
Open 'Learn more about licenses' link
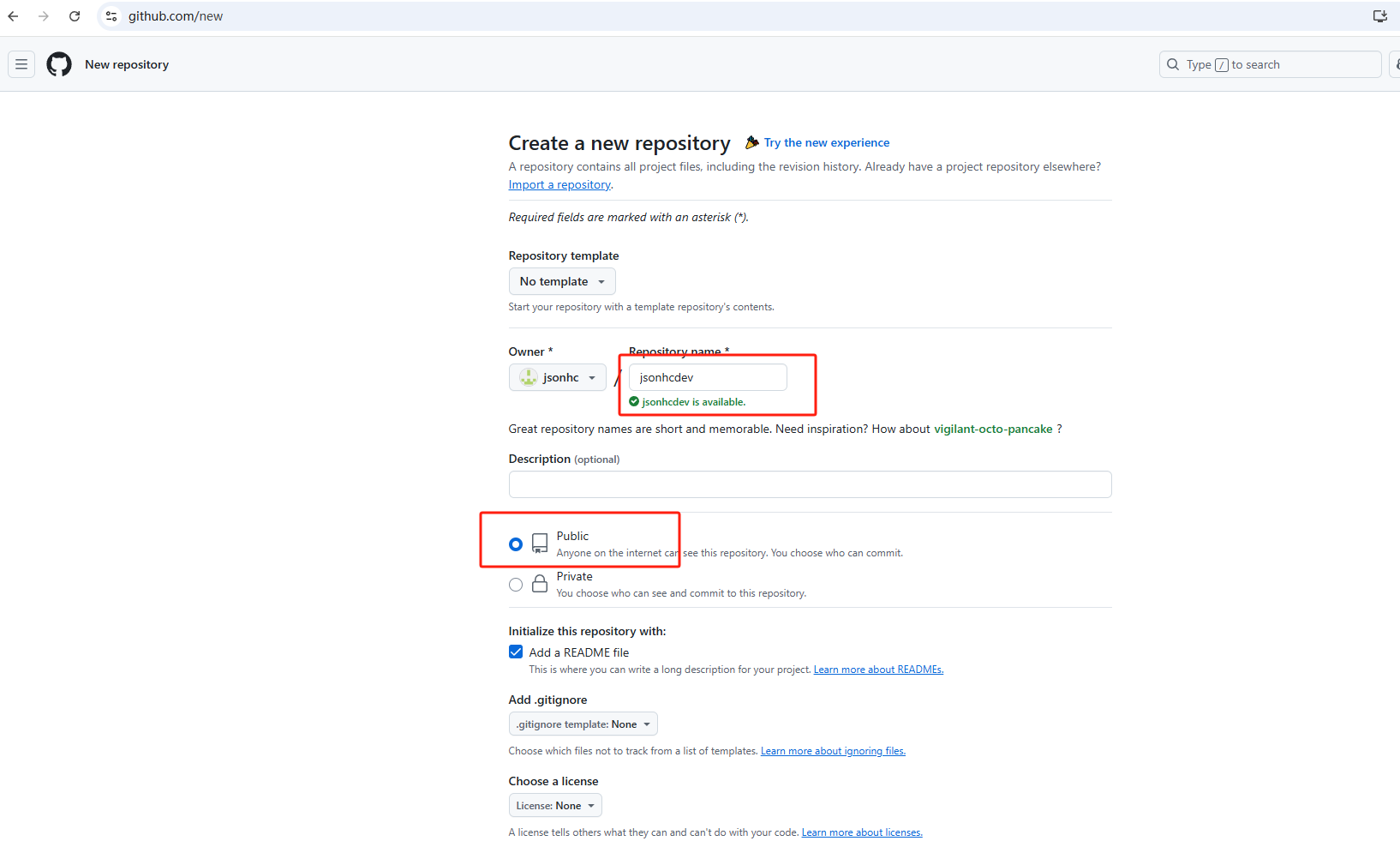click(862, 832)
